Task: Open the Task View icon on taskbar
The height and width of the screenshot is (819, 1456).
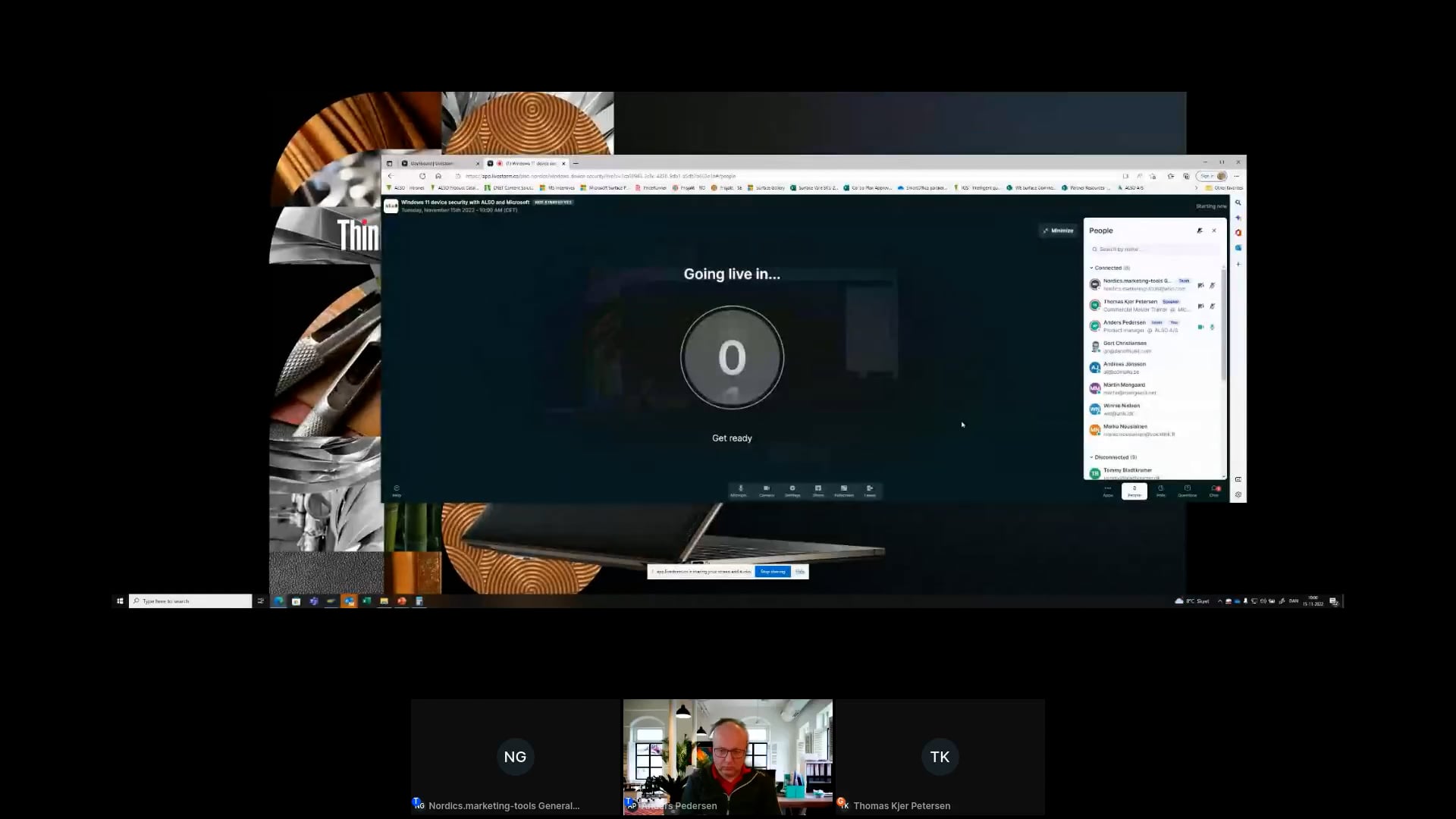Action: [x=261, y=601]
